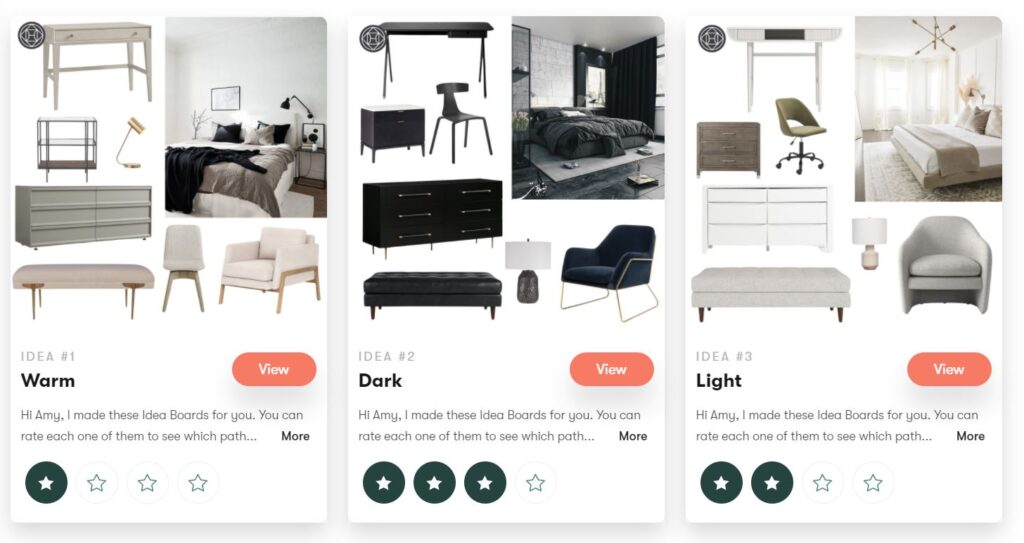Toggle the second filled star on Light board
This screenshot has height=543, width=1024.
(772, 483)
